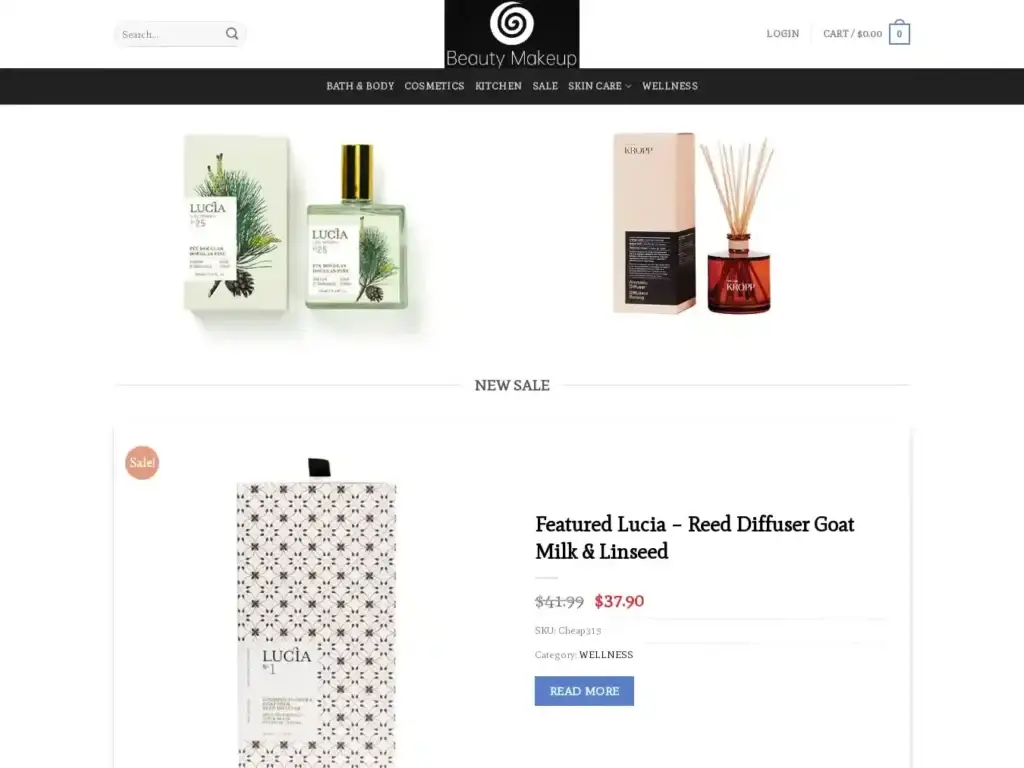Open the Wellness menu item

[669, 86]
